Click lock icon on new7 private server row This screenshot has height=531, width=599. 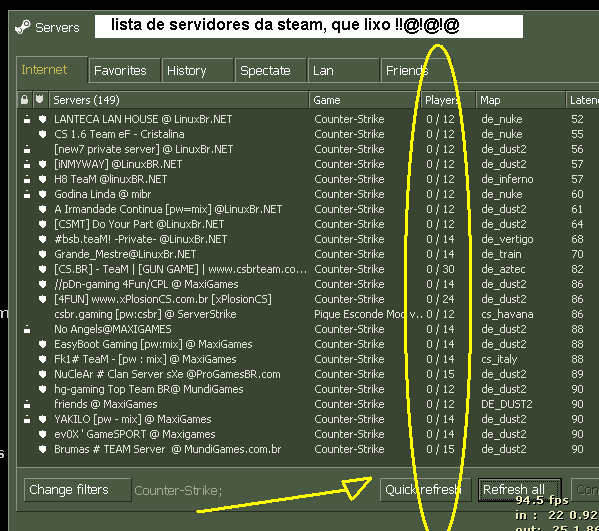click(x=27, y=149)
